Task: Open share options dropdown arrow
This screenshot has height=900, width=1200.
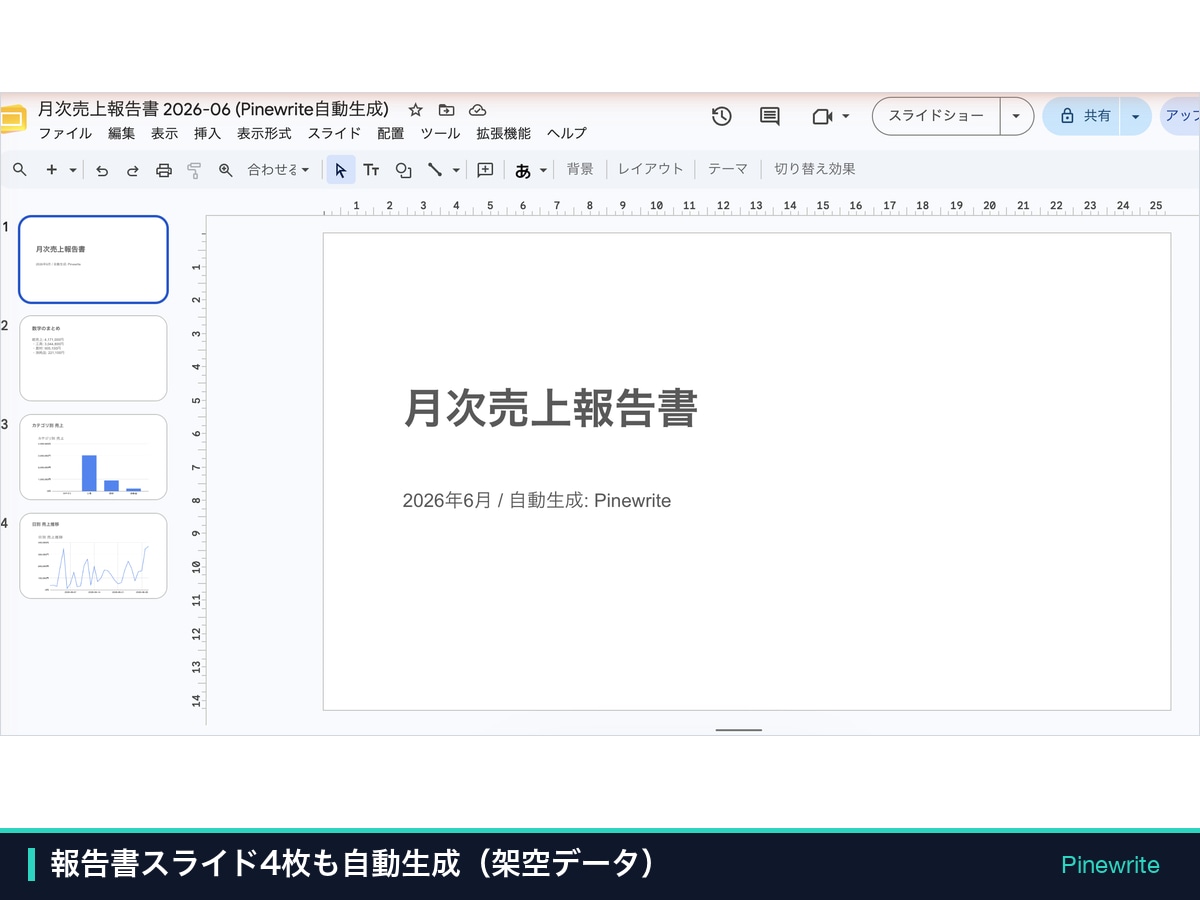Action: pyautogui.click(x=1135, y=116)
